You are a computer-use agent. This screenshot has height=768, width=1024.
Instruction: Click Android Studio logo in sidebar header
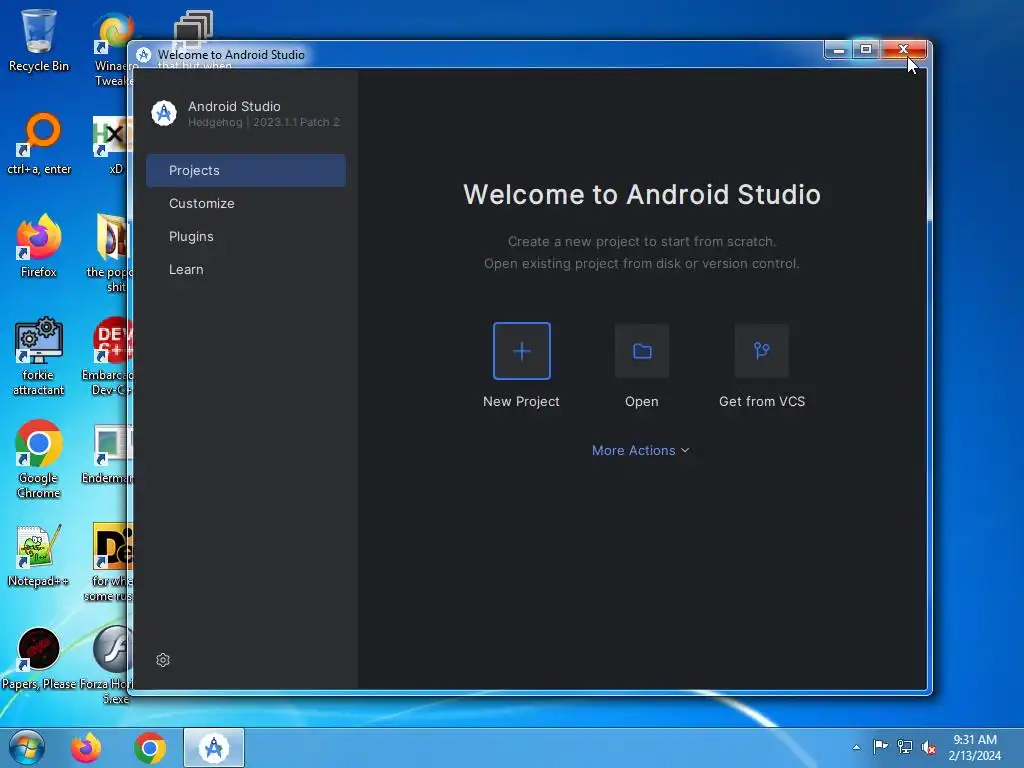pyautogui.click(x=164, y=113)
